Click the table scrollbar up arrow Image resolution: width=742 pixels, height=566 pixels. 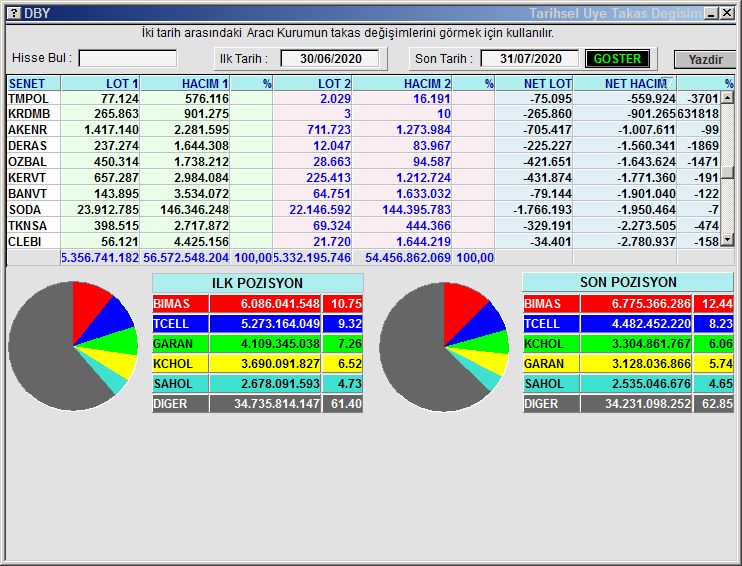[728, 98]
